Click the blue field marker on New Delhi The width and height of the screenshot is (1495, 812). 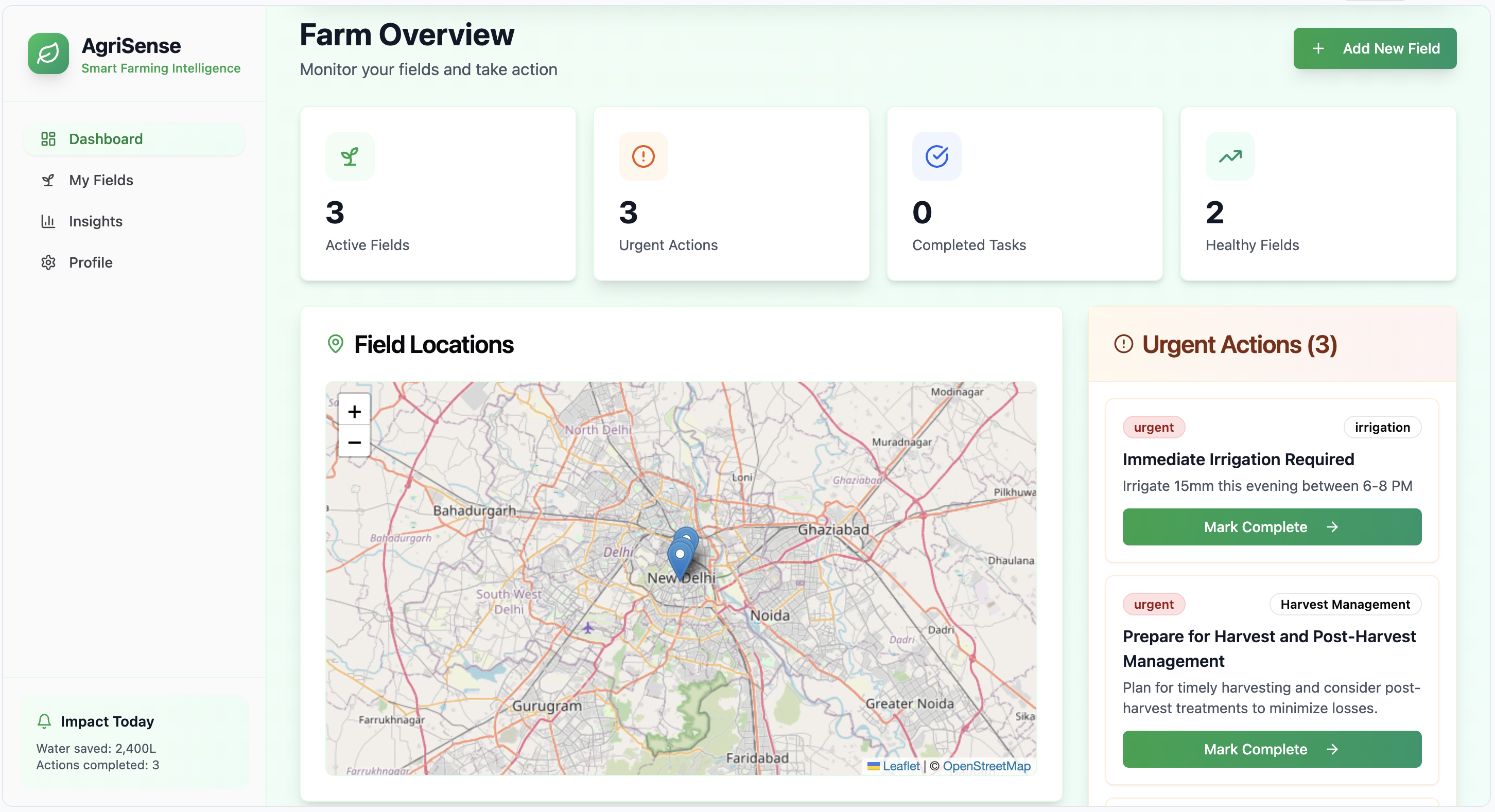pyautogui.click(x=680, y=556)
